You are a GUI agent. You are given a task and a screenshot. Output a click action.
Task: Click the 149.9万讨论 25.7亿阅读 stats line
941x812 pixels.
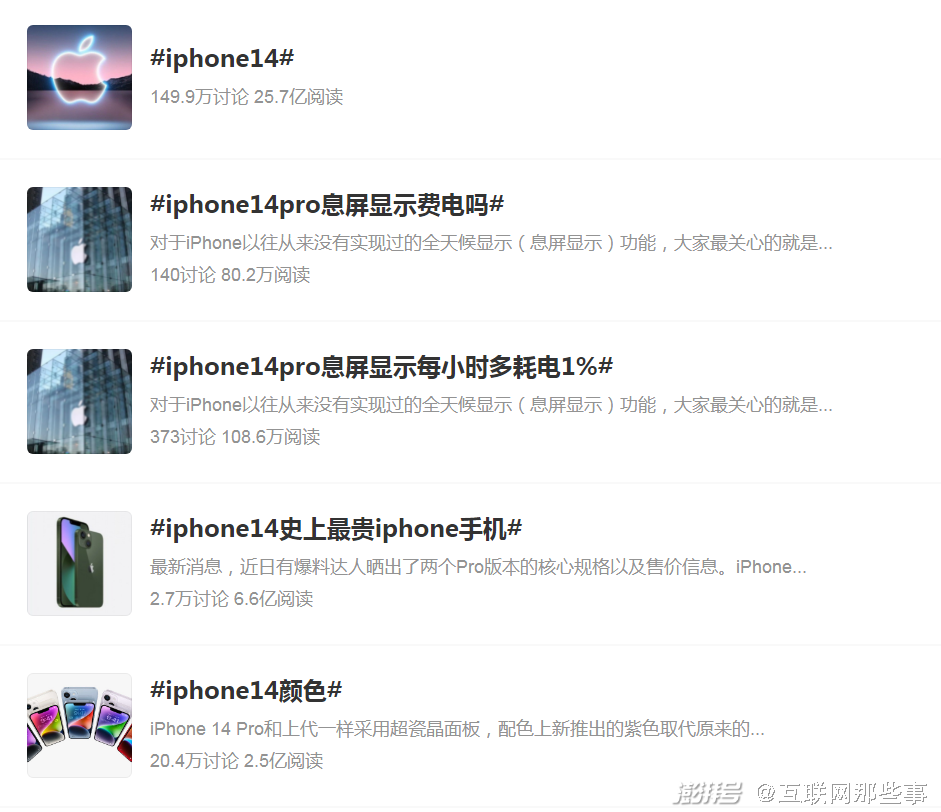coord(247,97)
